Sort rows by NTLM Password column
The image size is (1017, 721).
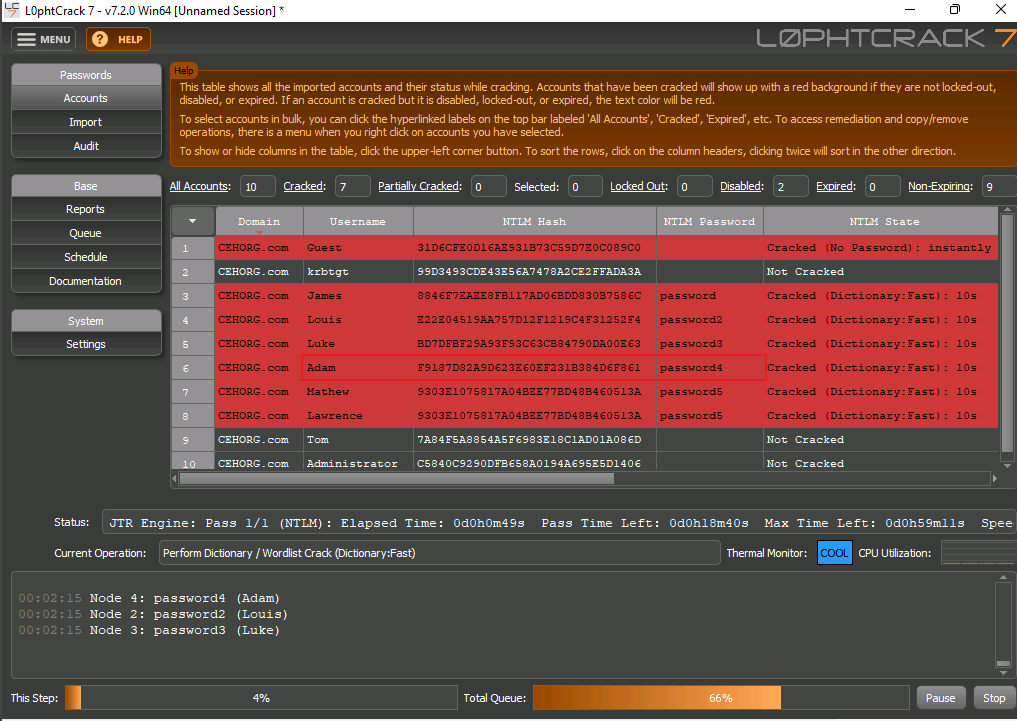(x=709, y=222)
